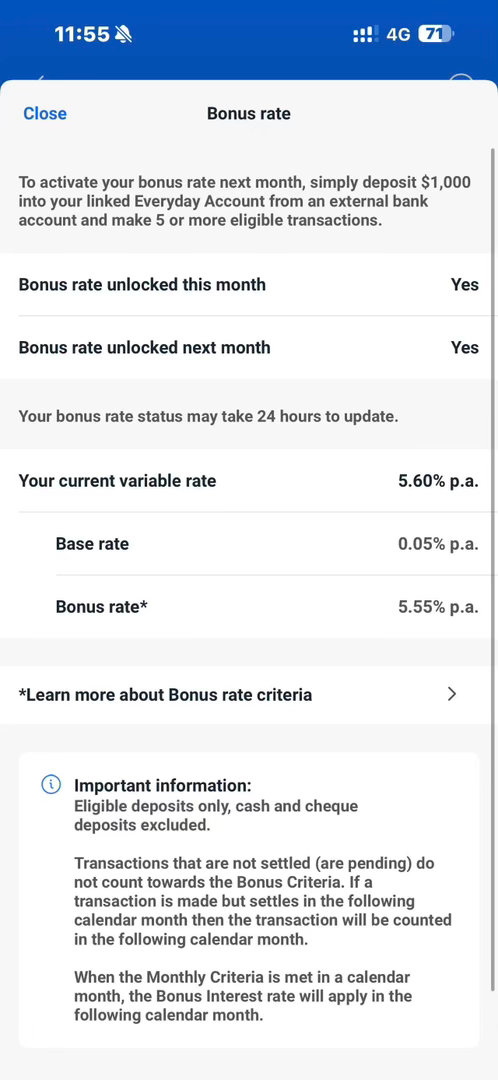Select the Bonus rate unlocked next month row

tap(249, 347)
